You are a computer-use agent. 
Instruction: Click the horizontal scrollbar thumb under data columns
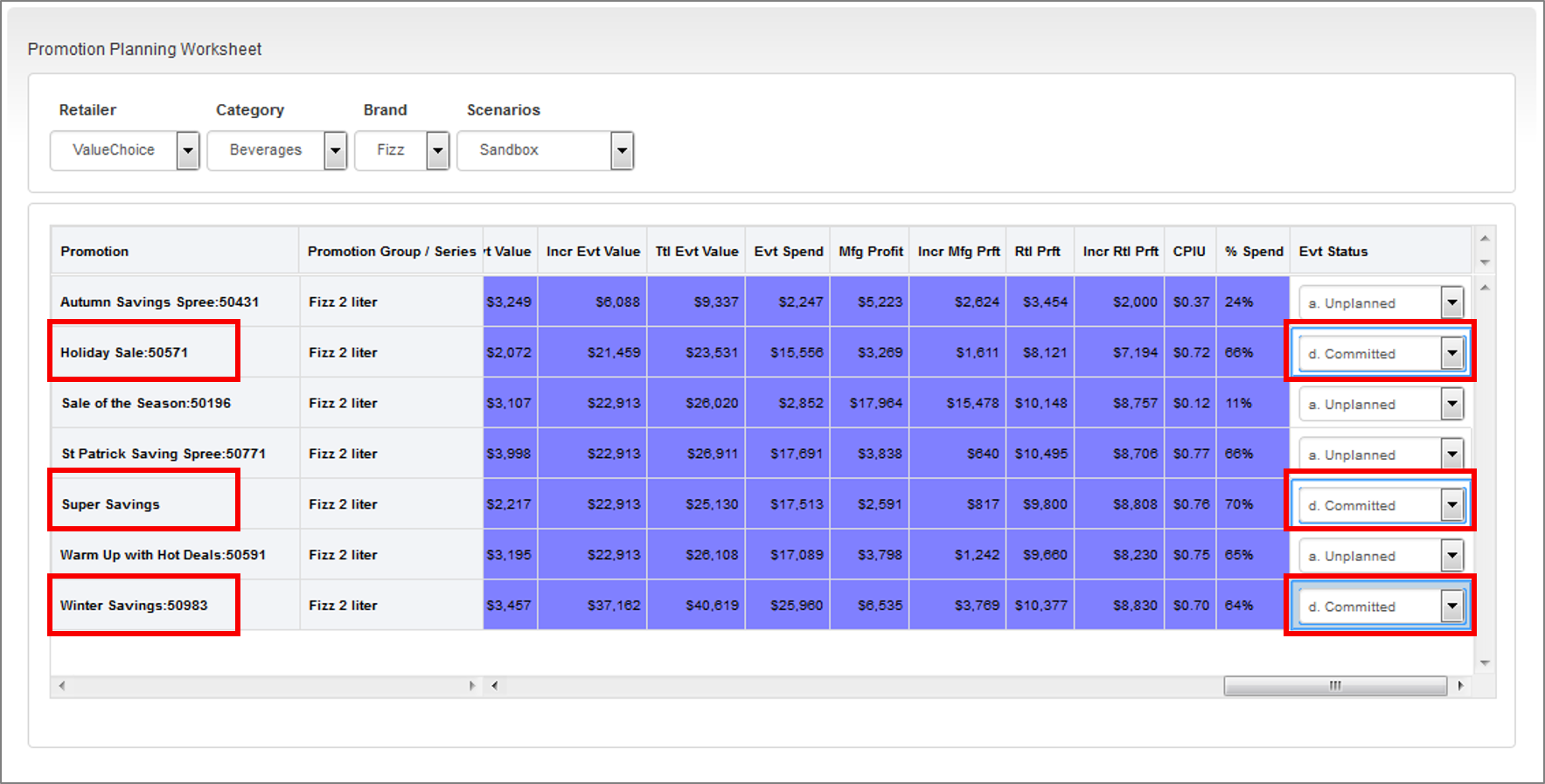pyautogui.click(x=1335, y=686)
